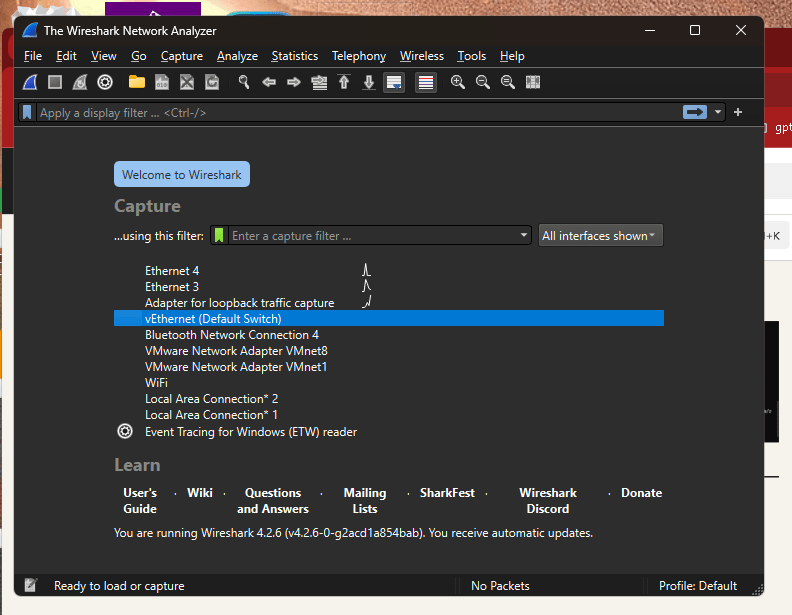Select vEthernet (Default Switch) interface
This screenshot has width=792, height=615.
point(389,319)
